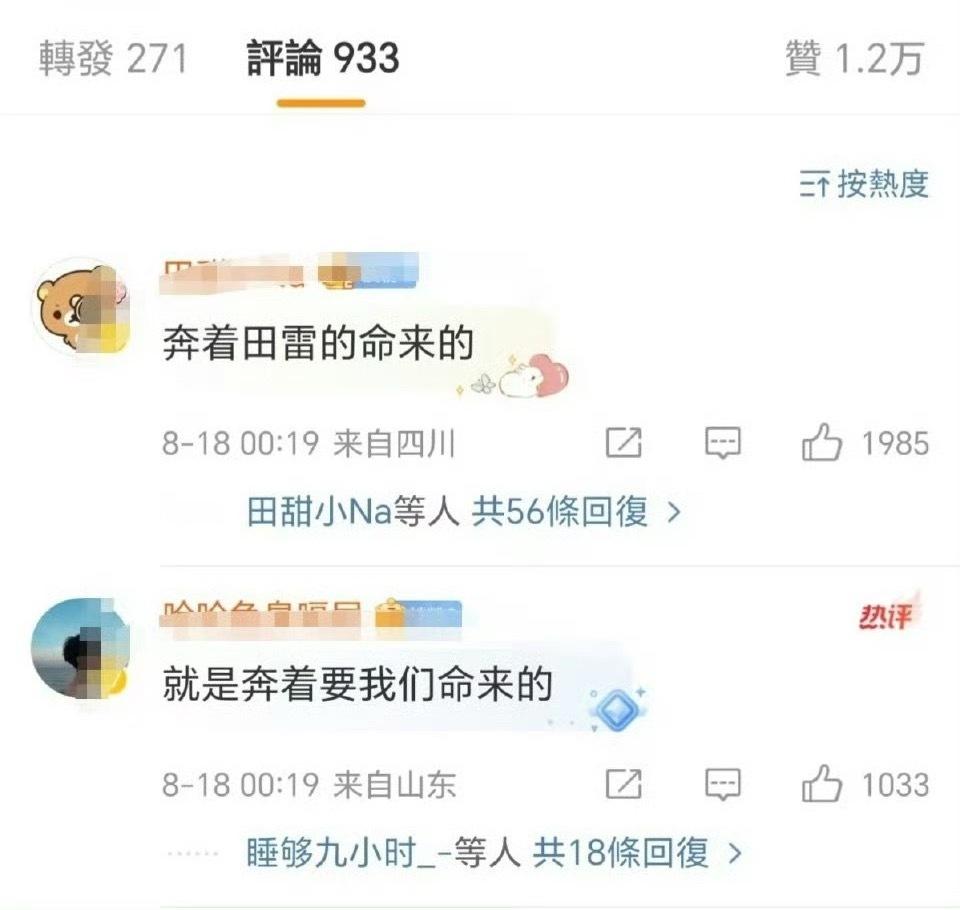Tap comment text 就是奔着要我们命来的
Screen dimensions: 960x910
pyautogui.click(x=358, y=684)
